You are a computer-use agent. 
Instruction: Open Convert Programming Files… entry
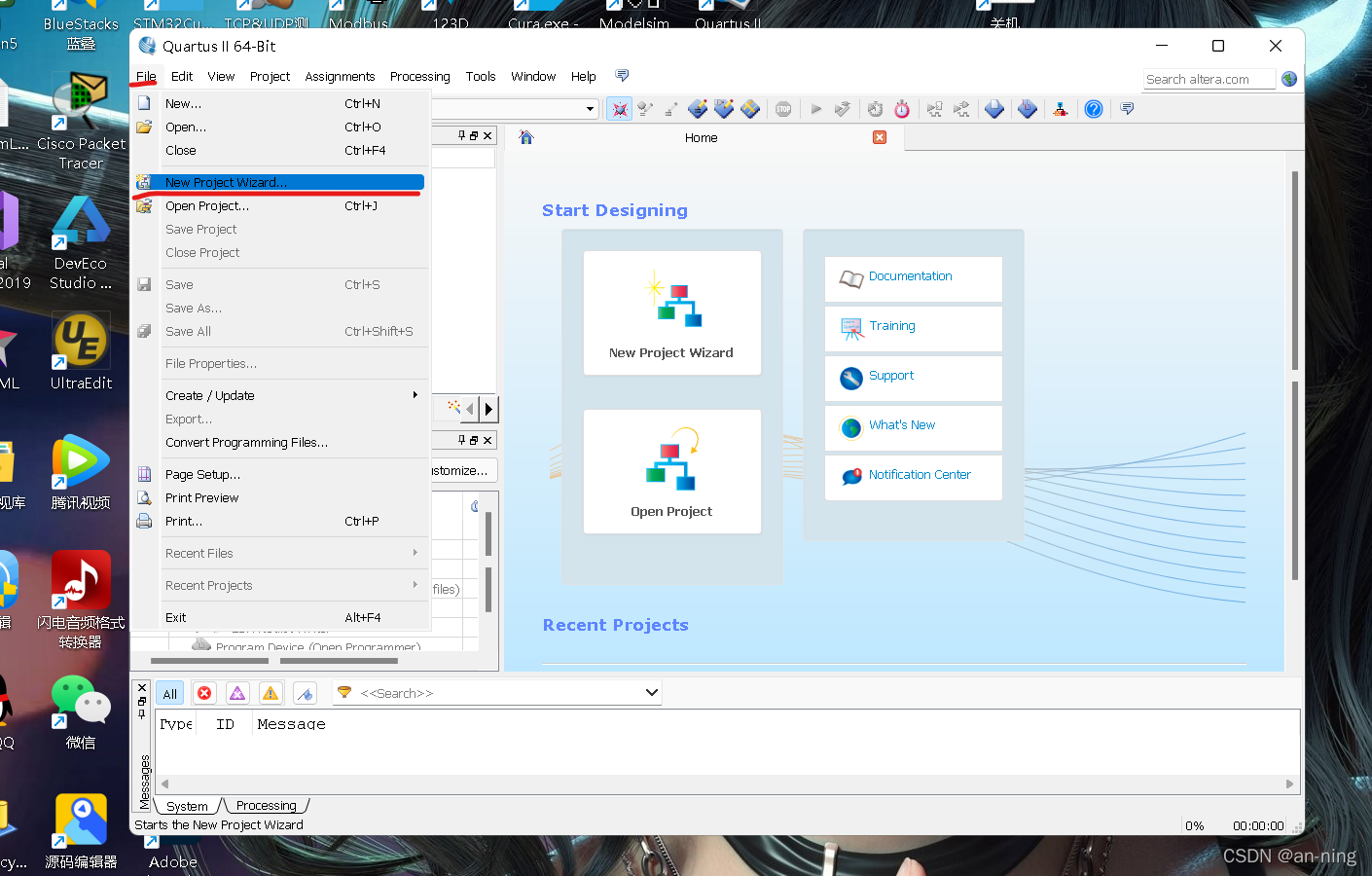click(279, 442)
